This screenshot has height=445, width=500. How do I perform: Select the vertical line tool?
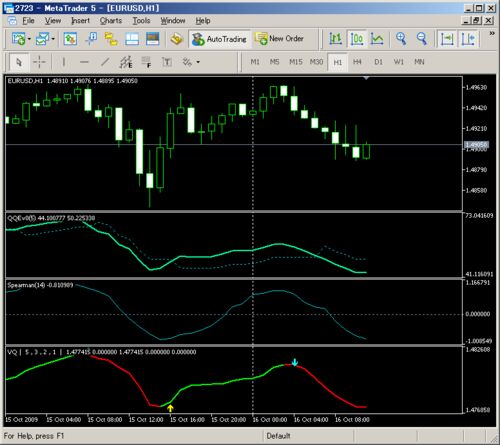click(x=64, y=62)
